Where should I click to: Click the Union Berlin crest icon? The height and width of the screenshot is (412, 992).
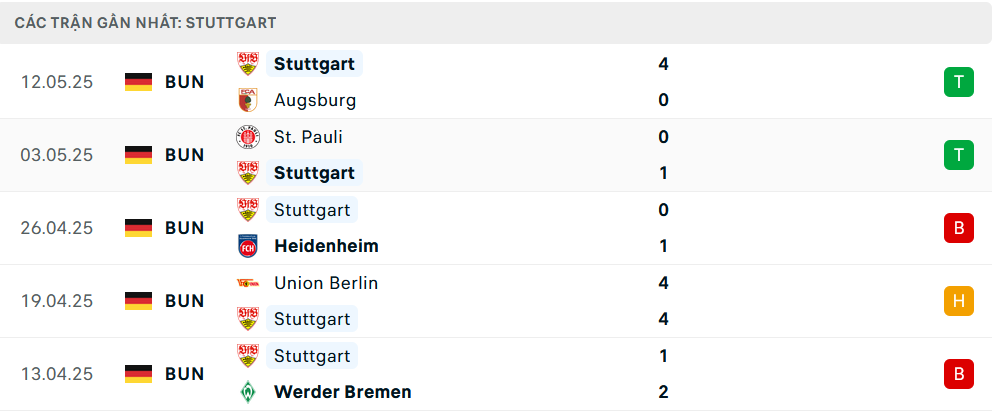click(248, 283)
